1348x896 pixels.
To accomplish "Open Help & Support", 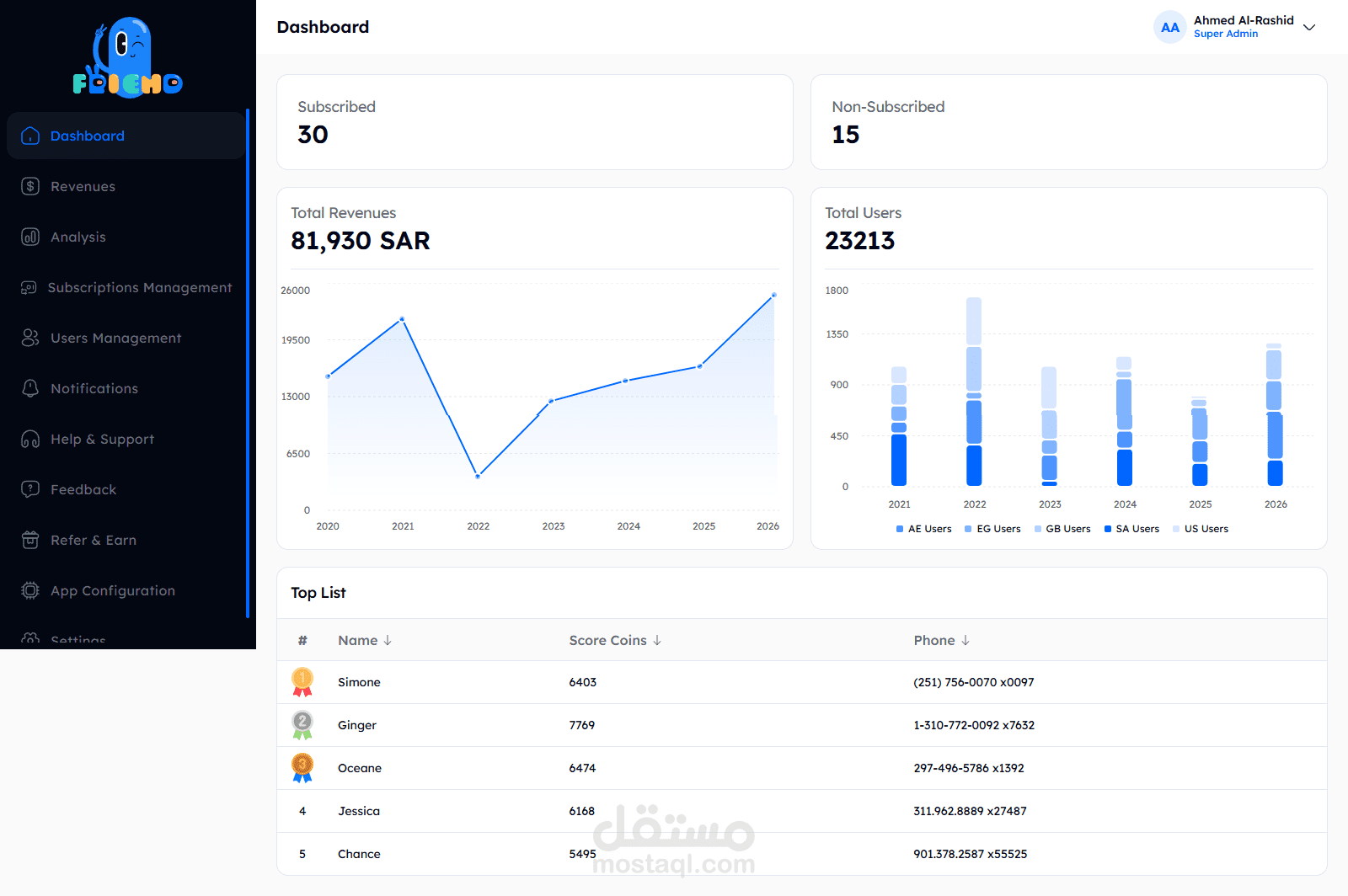I will [x=126, y=439].
